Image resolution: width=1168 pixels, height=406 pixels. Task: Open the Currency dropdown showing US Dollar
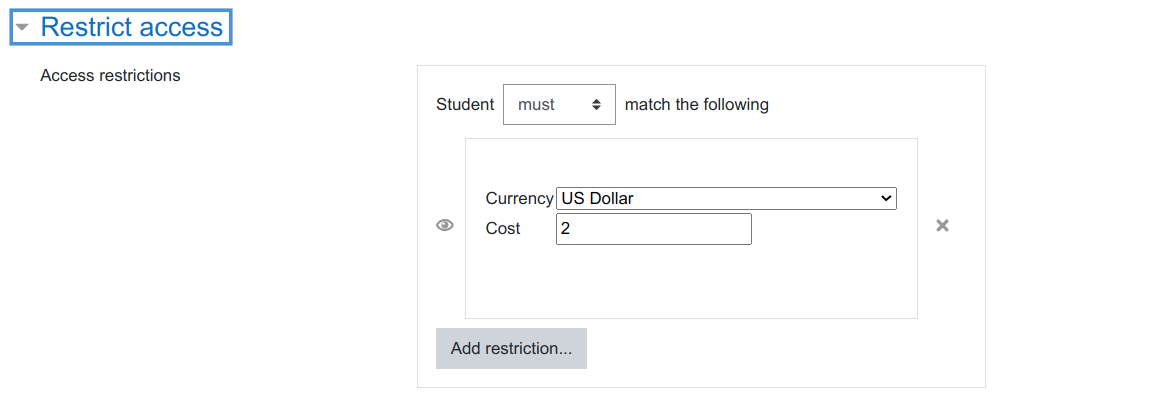(726, 198)
